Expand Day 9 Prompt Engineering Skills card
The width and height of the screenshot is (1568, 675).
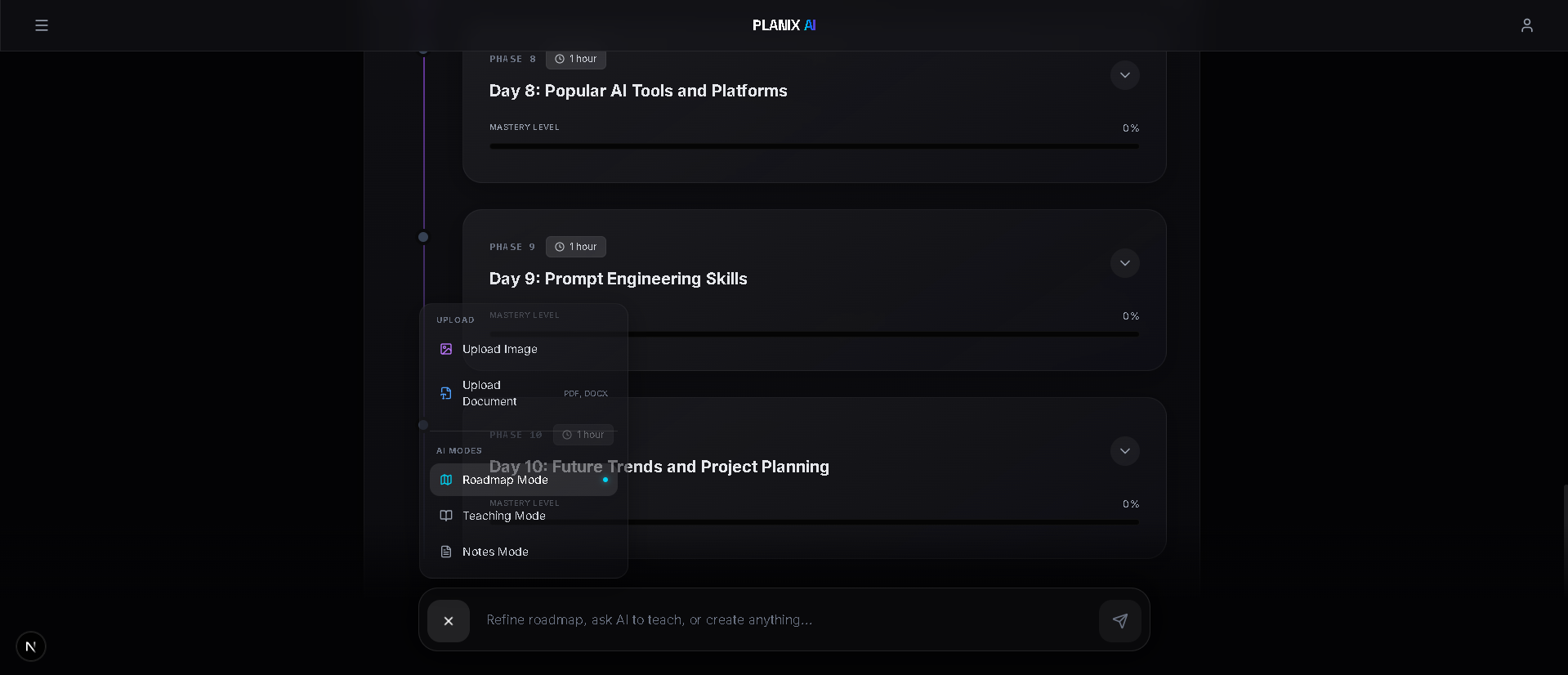click(x=1124, y=263)
